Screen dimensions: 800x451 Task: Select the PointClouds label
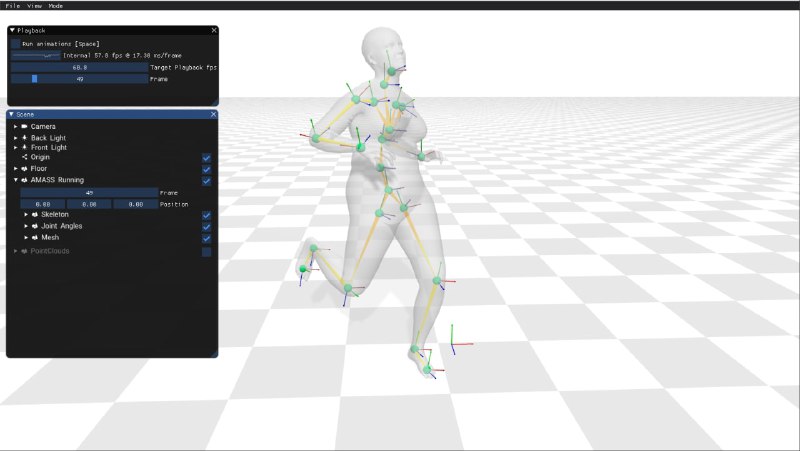[x=50, y=251]
